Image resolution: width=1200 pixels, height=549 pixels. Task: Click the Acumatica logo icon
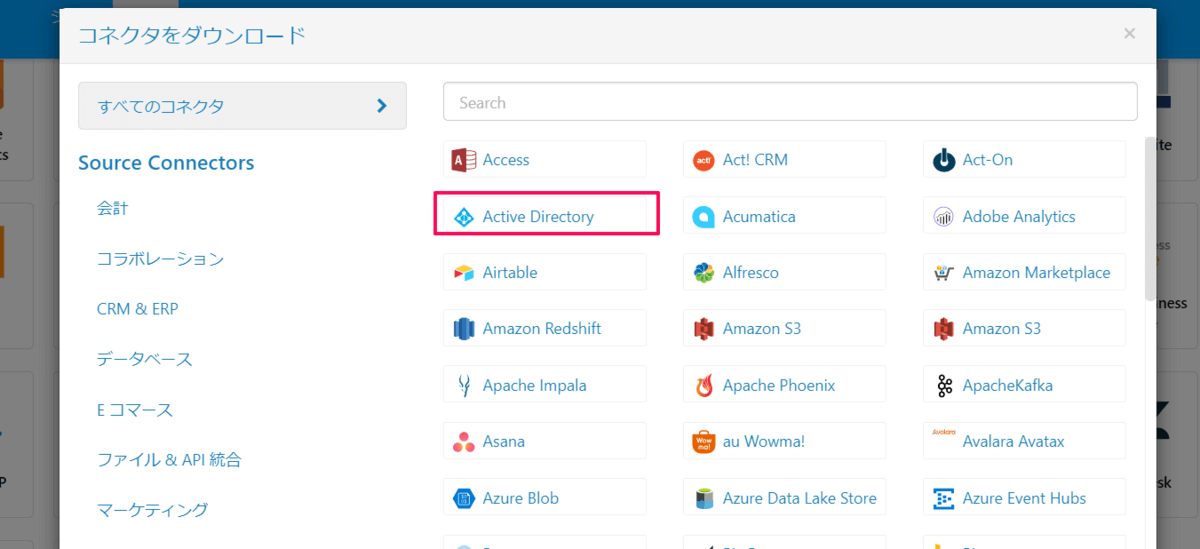click(x=704, y=217)
